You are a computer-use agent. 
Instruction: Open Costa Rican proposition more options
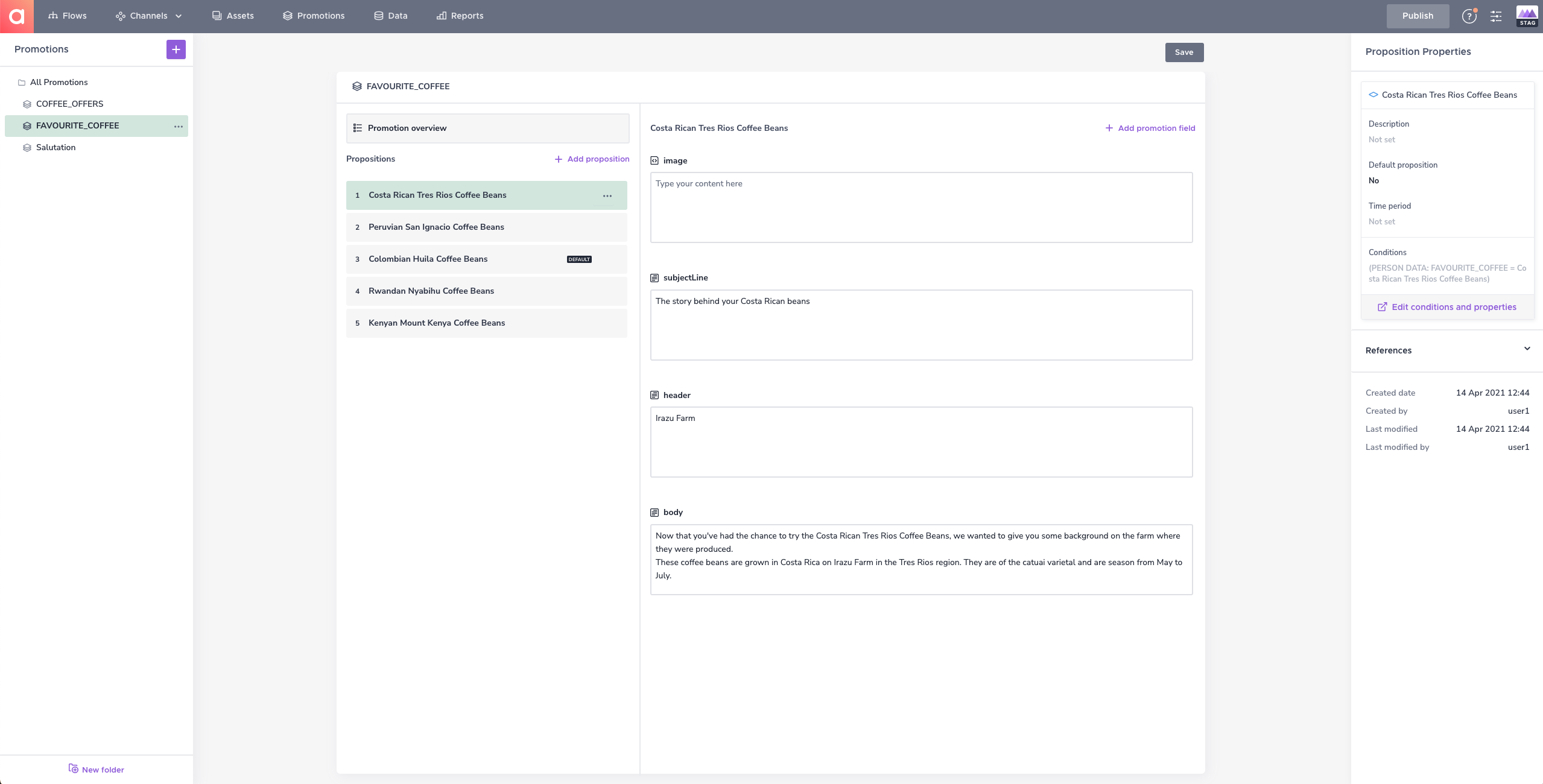(x=607, y=195)
